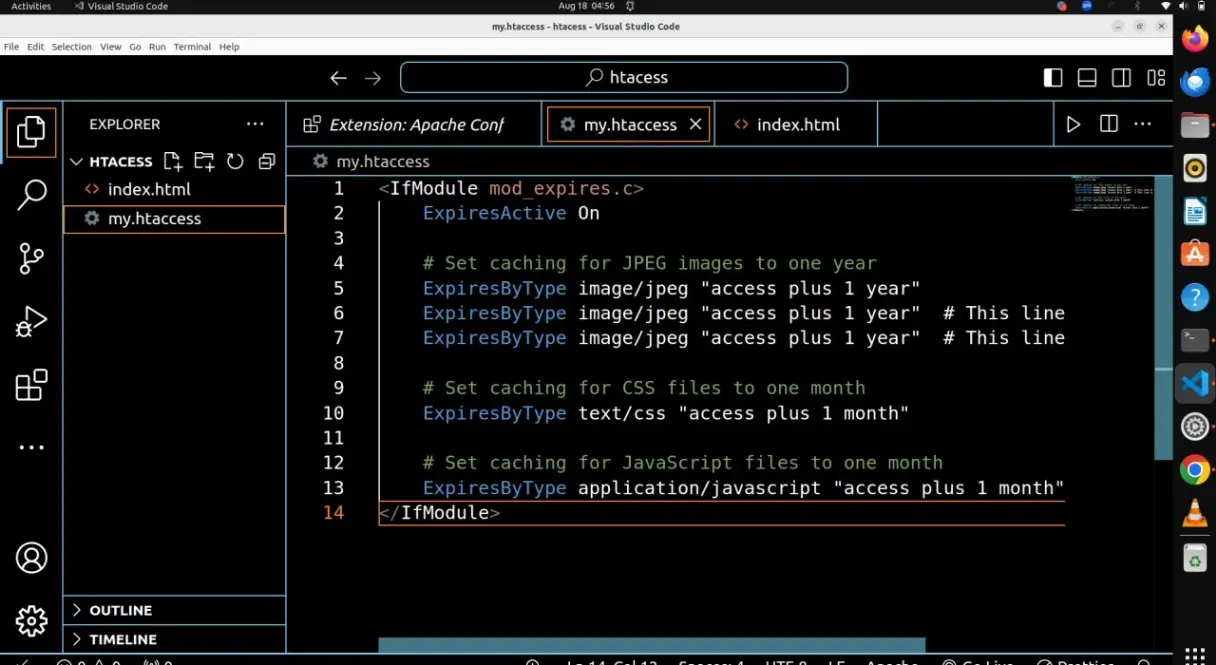Image resolution: width=1216 pixels, height=665 pixels.
Task: Expand the OUTLINE section
Action: pyautogui.click(x=120, y=610)
